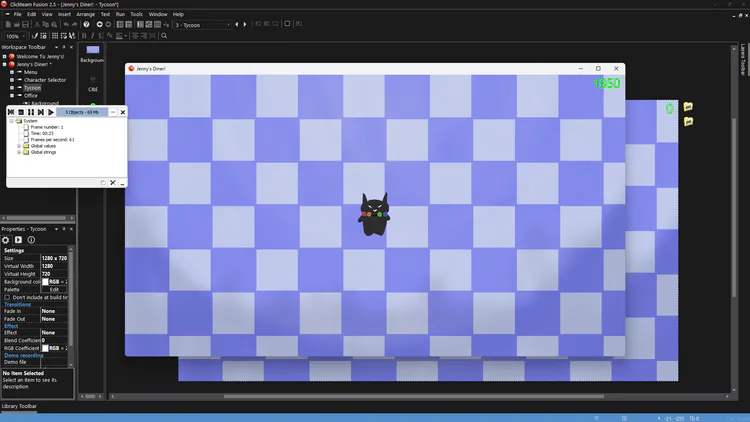Screen dimensions: 750x422
Task: Expand Global values in debugger
Action: pyautogui.click(x=19, y=146)
